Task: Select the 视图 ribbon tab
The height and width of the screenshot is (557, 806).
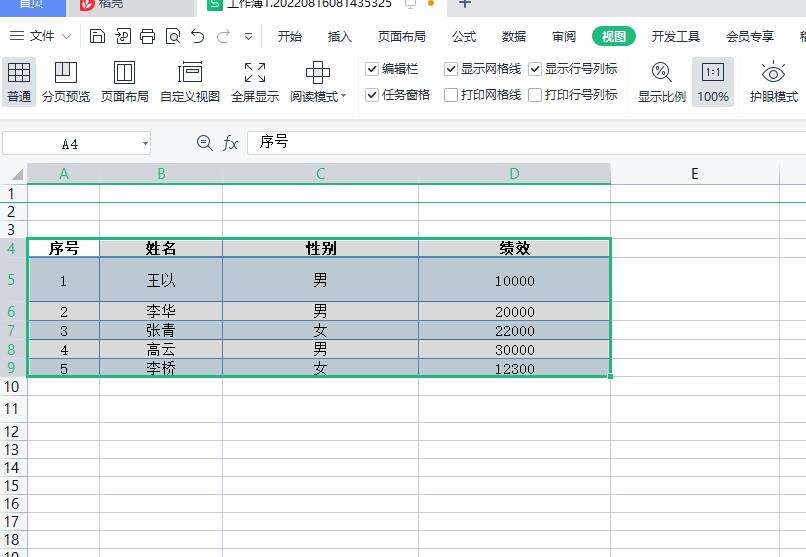Action: click(x=614, y=36)
